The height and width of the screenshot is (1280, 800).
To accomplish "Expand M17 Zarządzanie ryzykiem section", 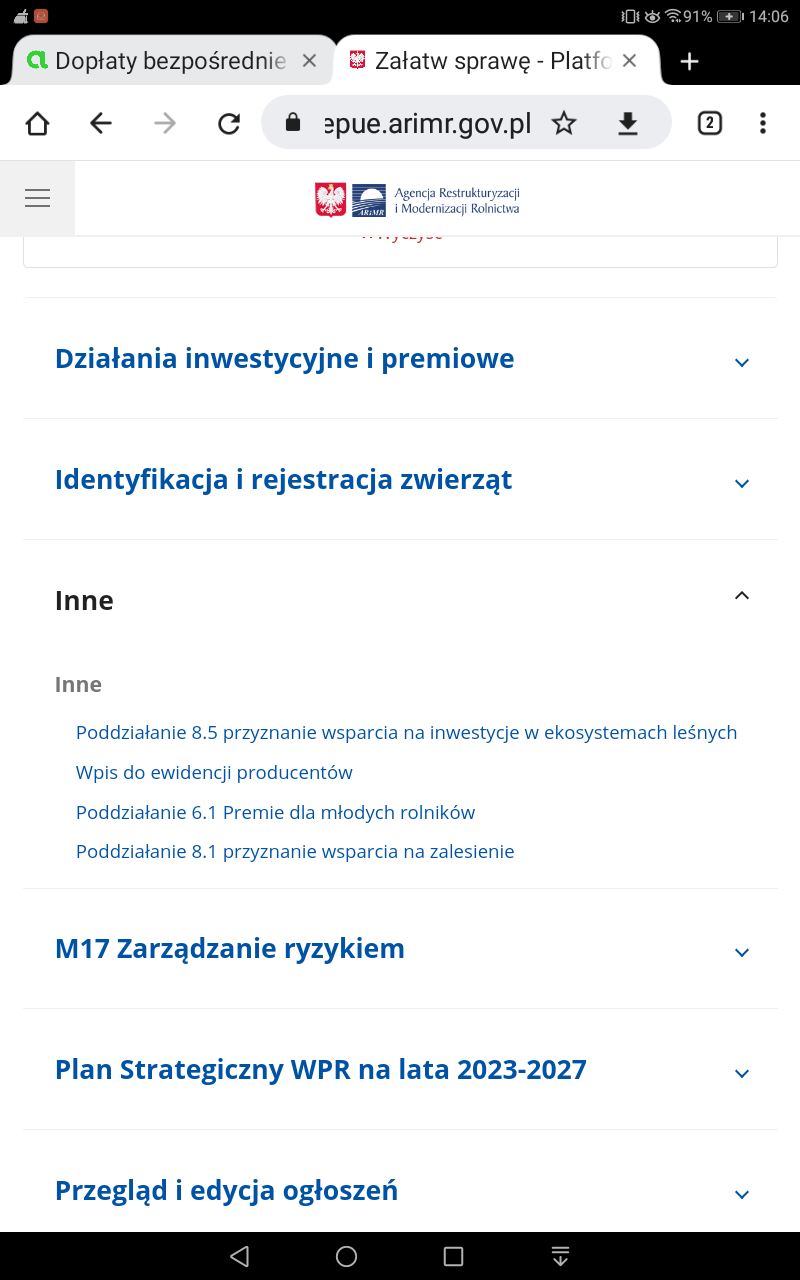I will (x=741, y=952).
